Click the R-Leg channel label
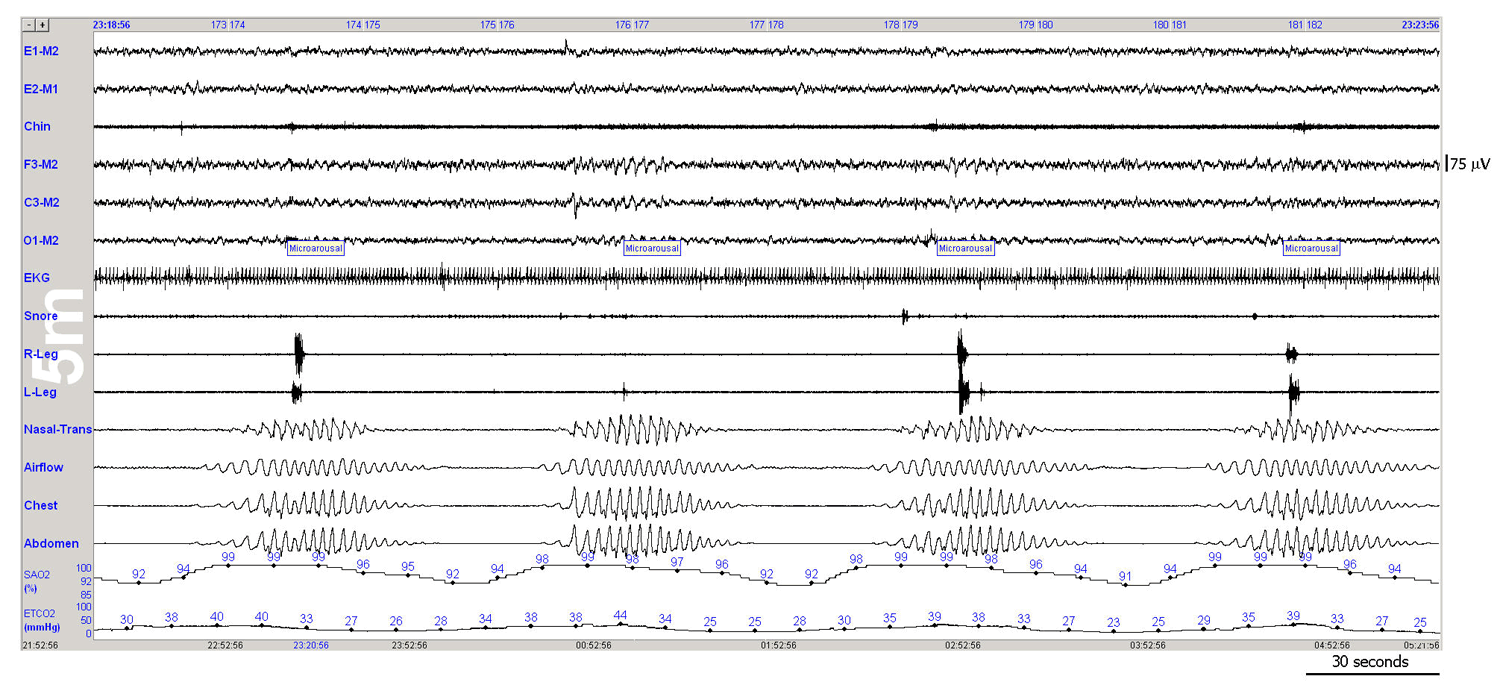 (x=41, y=354)
